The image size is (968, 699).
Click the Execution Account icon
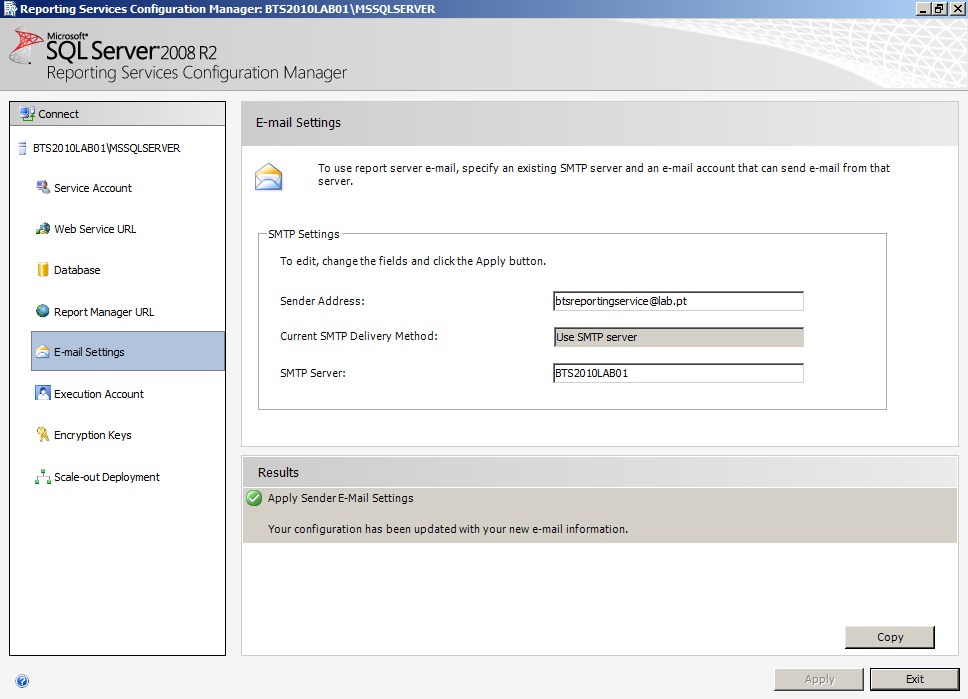coord(43,394)
